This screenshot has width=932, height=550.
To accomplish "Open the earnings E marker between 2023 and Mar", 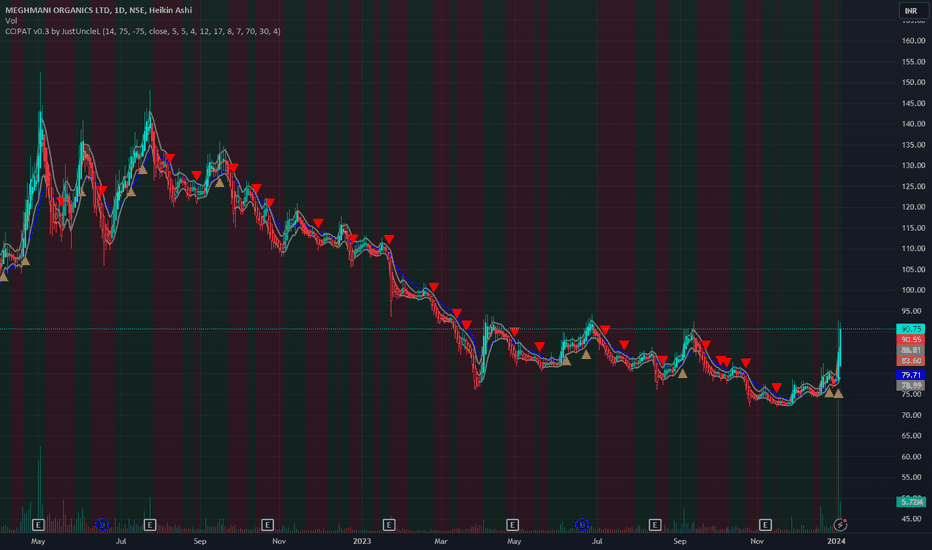I will (389, 524).
